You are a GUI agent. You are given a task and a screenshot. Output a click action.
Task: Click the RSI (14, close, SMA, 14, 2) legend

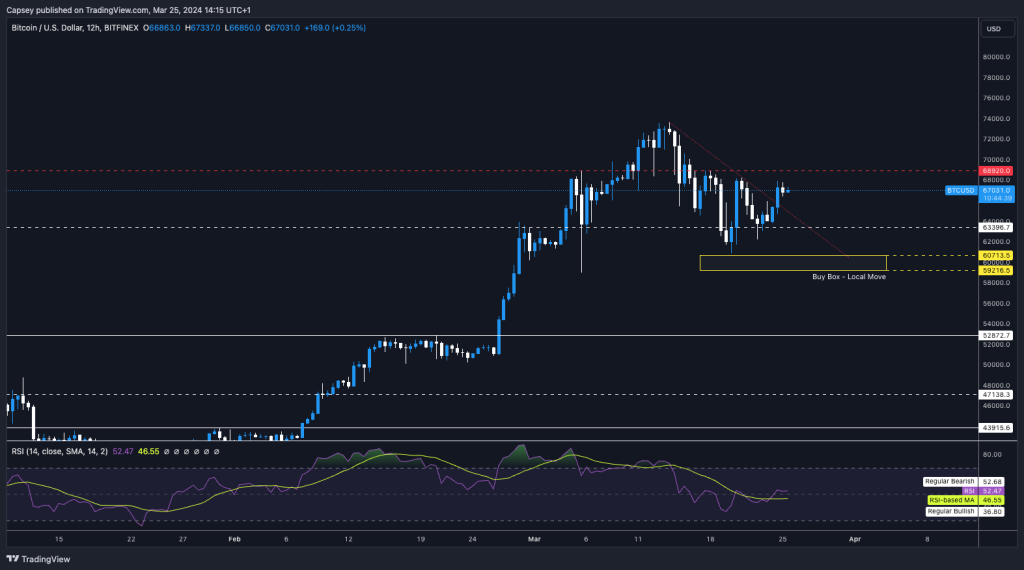pyautogui.click(x=59, y=451)
